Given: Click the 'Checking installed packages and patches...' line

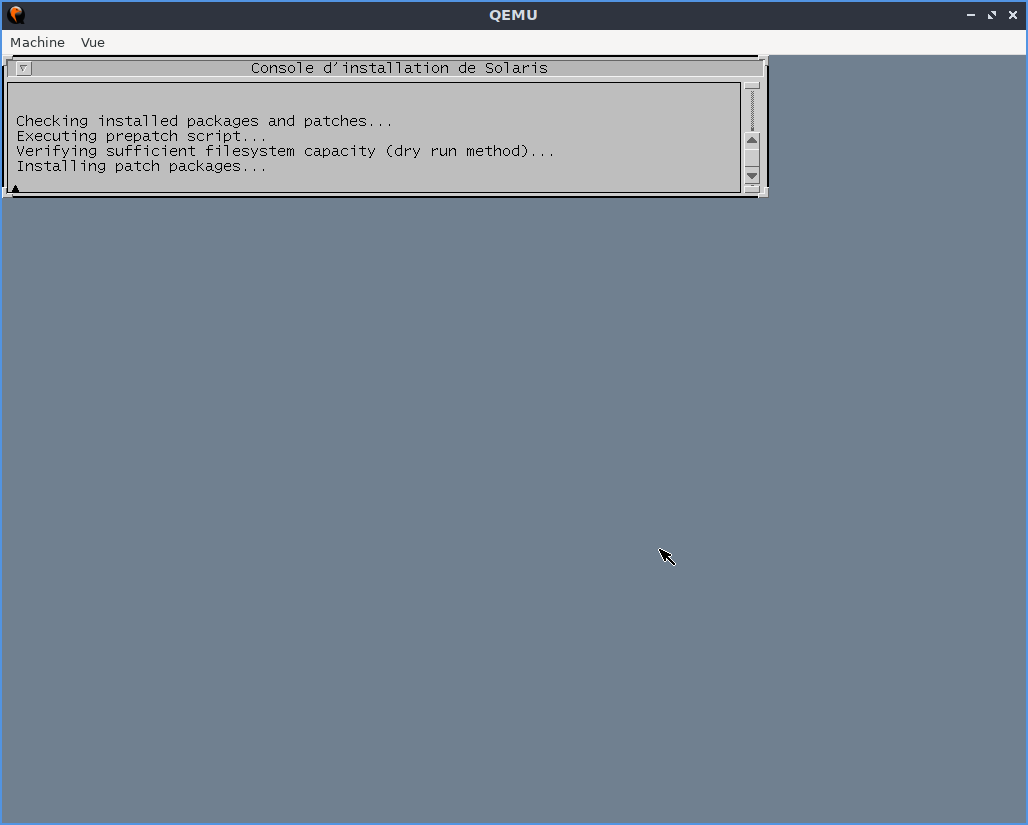Looking at the screenshot, I should pyautogui.click(x=204, y=121).
